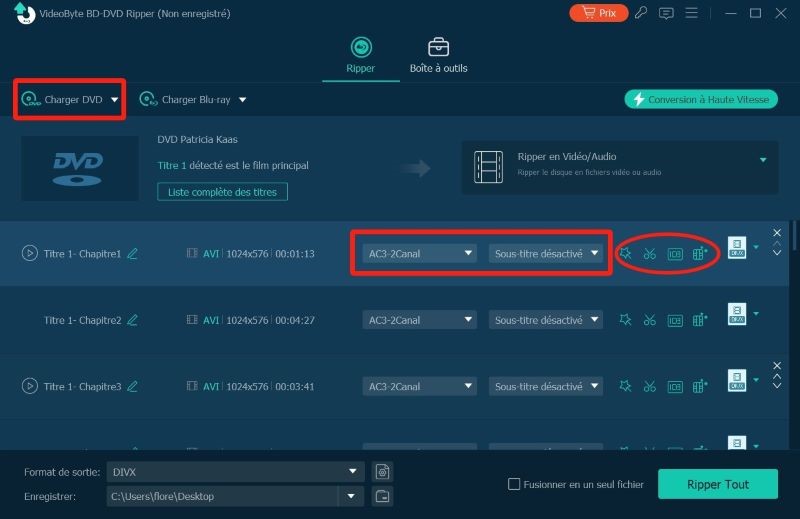The image size is (800, 519).
Task: Expand format arrow next to Chapitre1 DIVX icon
Action: (756, 248)
